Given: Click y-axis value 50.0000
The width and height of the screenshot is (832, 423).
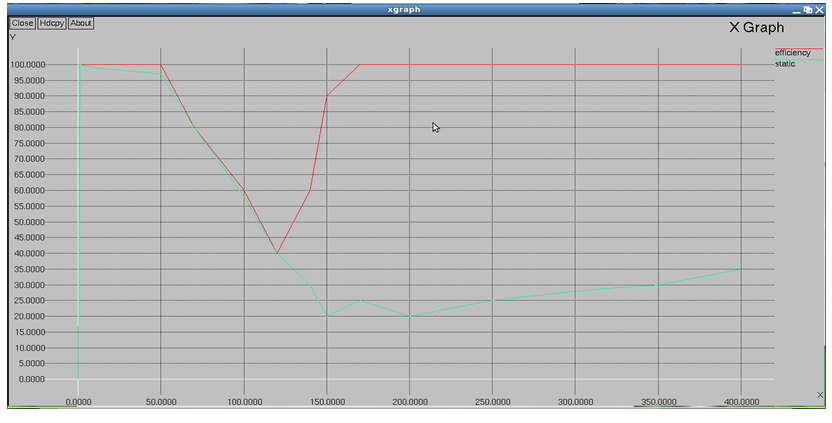Looking at the screenshot, I should pyautogui.click(x=28, y=222).
